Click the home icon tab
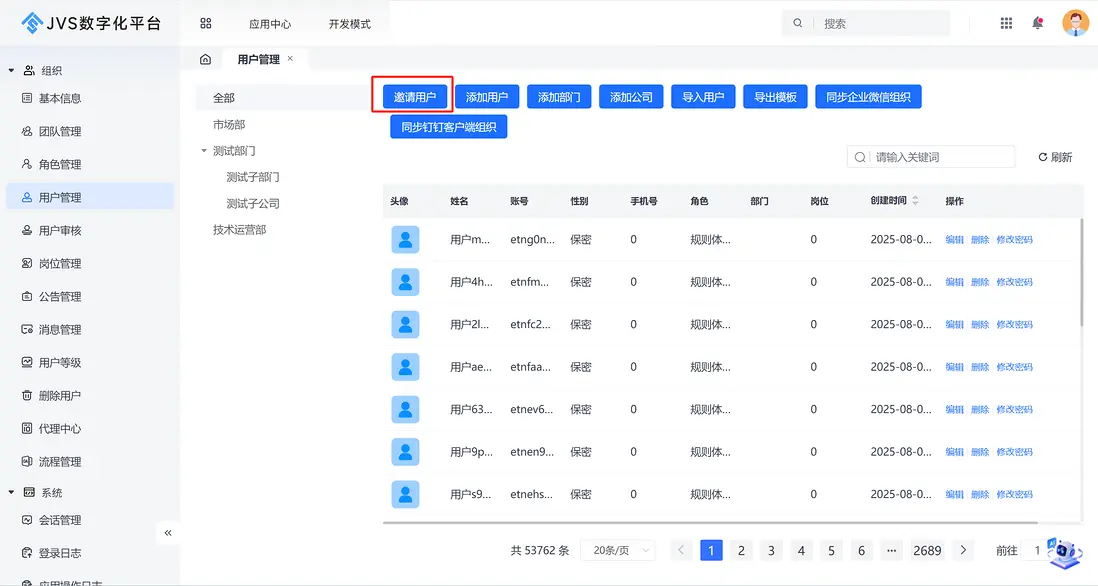This screenshot has width=1098, height=586. (x=205, y=60)
